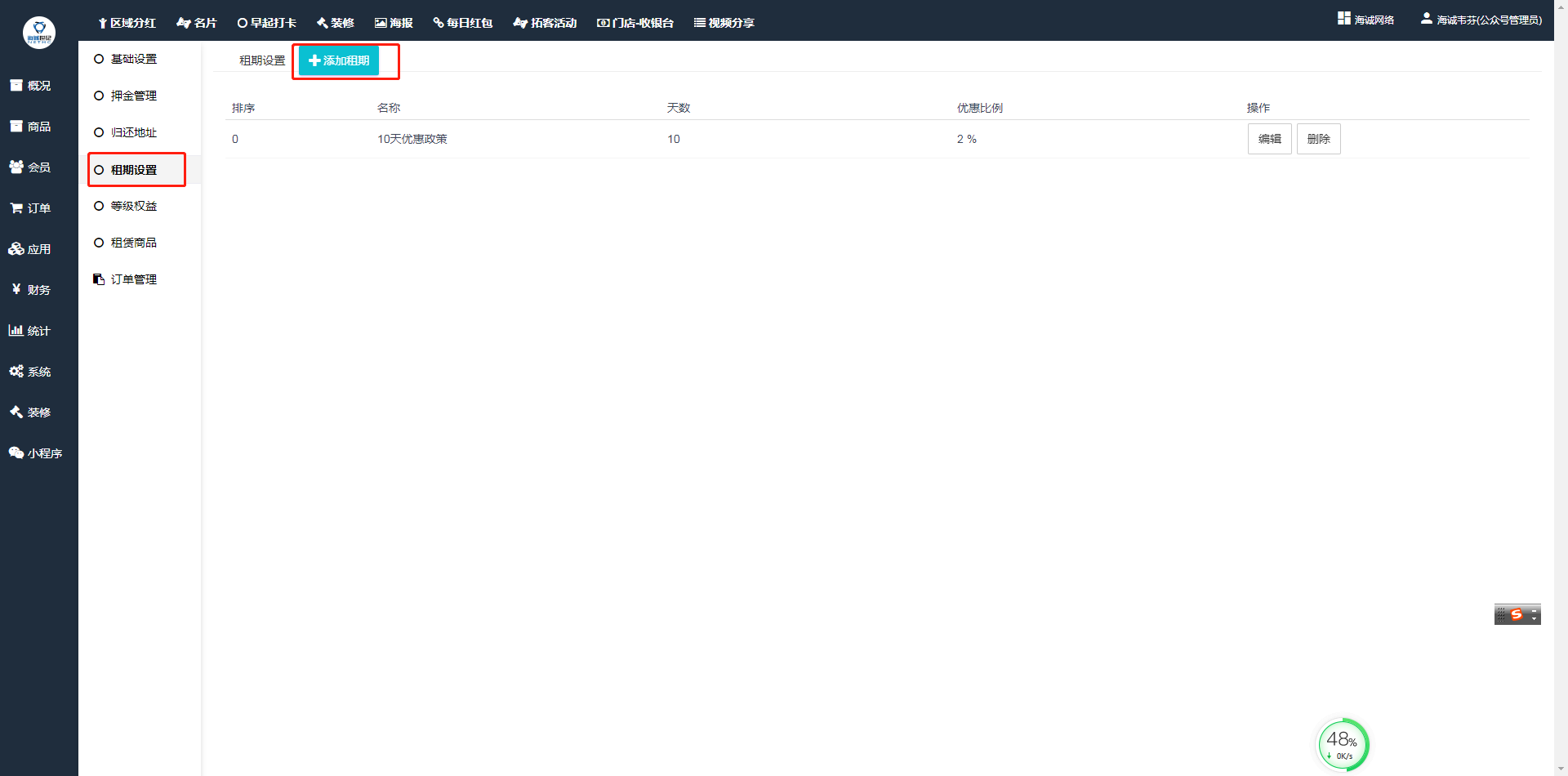1568x776 pixels.
Task: Select 租赁商品 in the submenu
Action: (134, 243)
